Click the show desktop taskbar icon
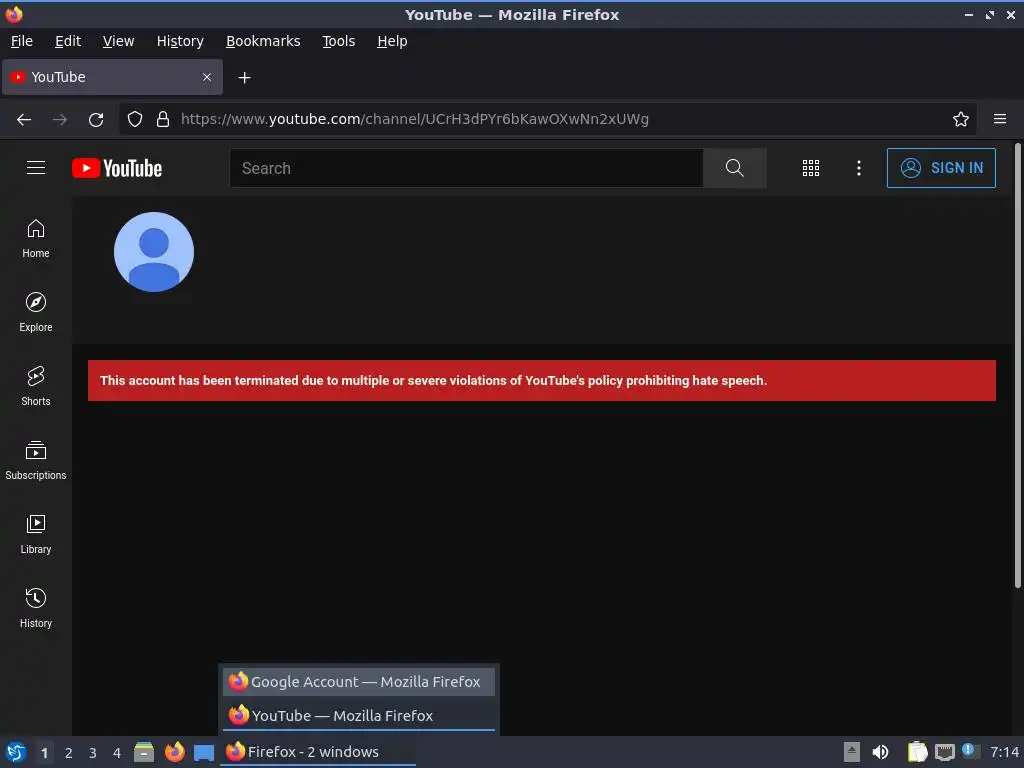Image resolution: width=1024 pixels, height=768 pixels. pos(204,753)
